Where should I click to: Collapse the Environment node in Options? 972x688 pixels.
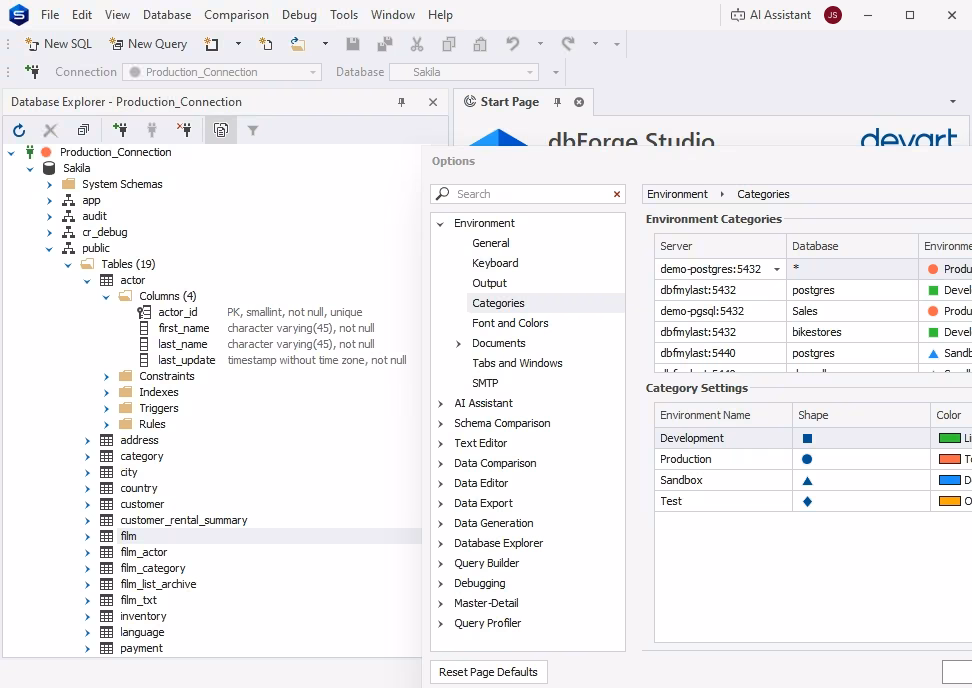(440, 224)
